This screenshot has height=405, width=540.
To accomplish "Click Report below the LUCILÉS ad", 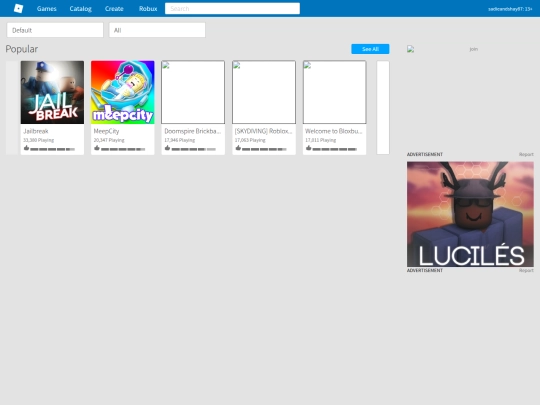I will pyautogui.click(x=526, y=270).
